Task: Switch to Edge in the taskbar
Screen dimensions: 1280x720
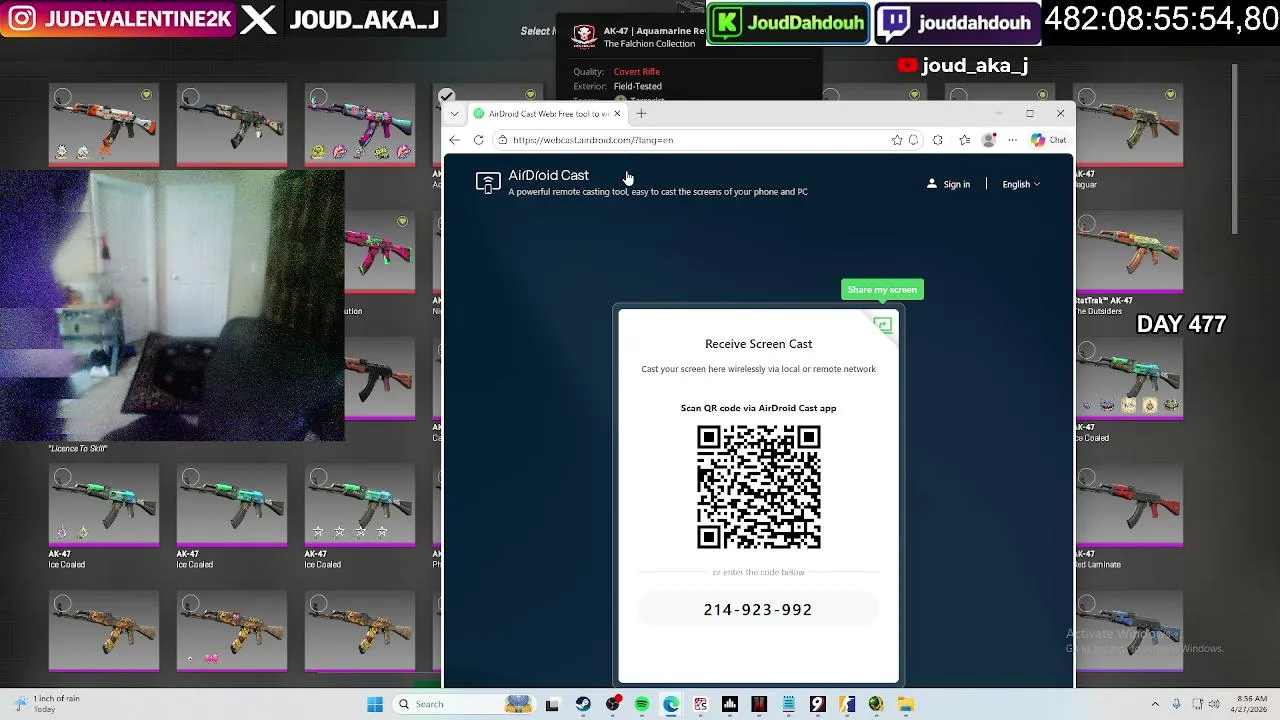Action: coord(671,704)
